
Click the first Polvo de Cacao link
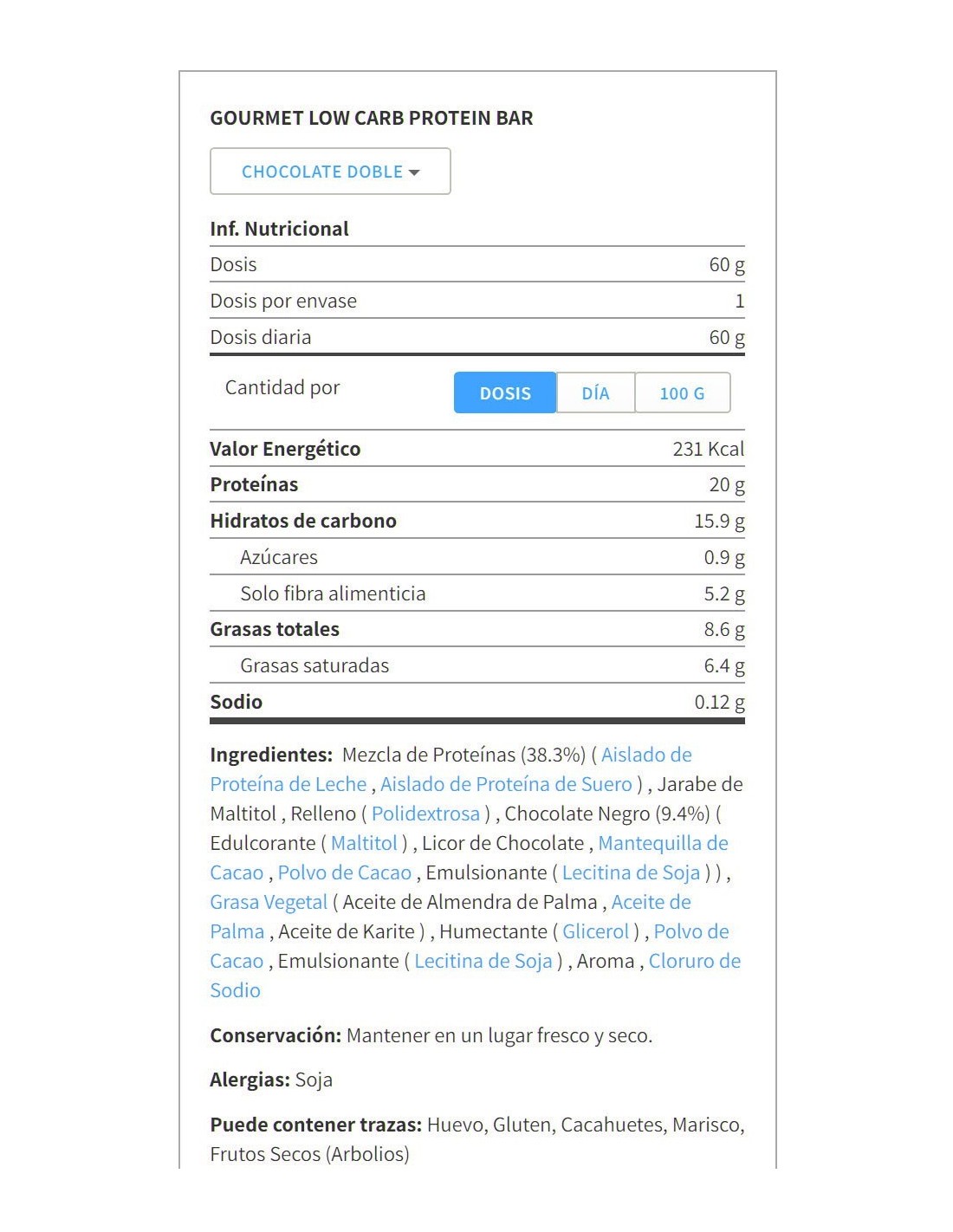tap(345, 872)
